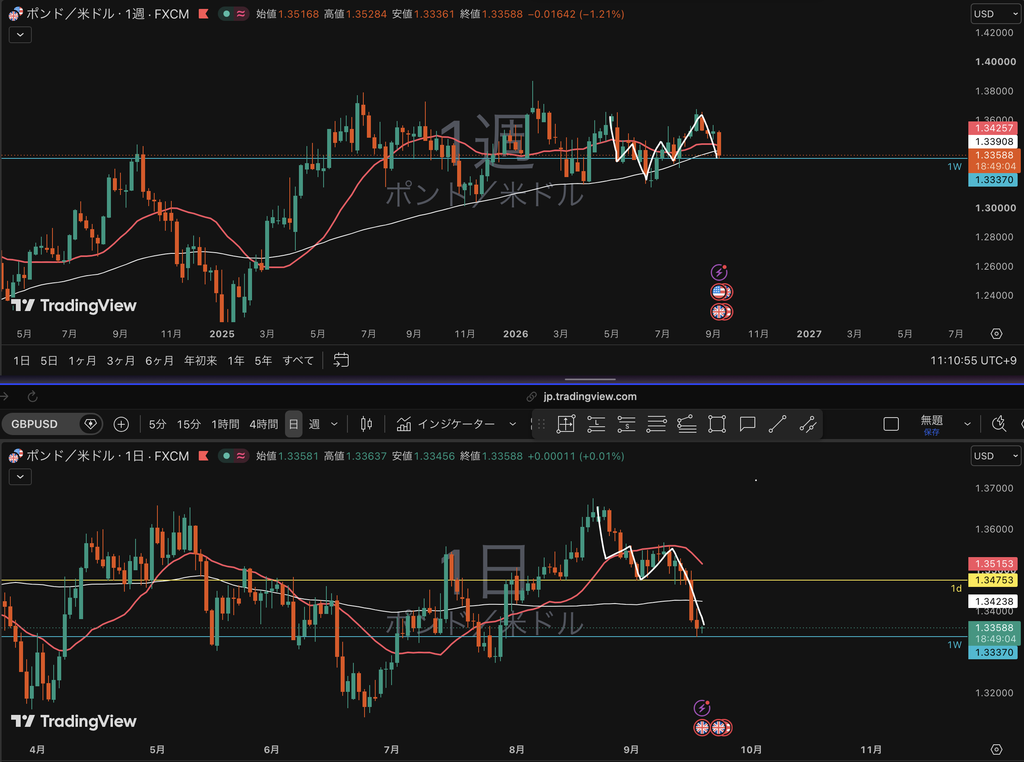Click the compare symbol plus icon
Screen dimensions: 1024x762
point(121,424)
